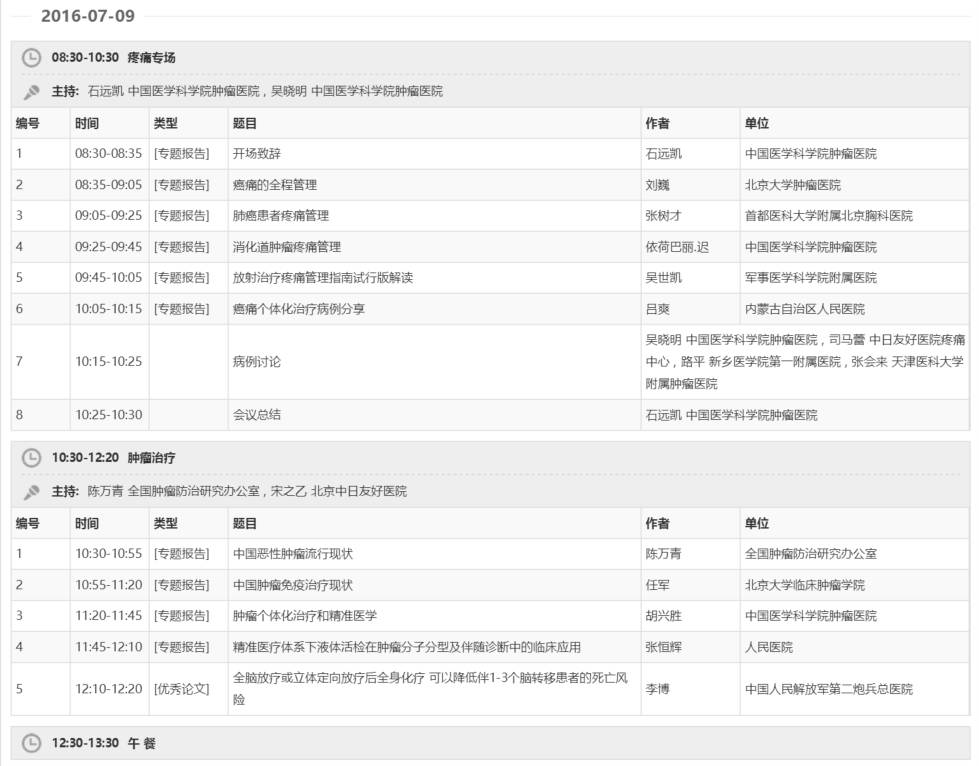Click the time cell 09:25-09:45

click(x=109, y=247)
